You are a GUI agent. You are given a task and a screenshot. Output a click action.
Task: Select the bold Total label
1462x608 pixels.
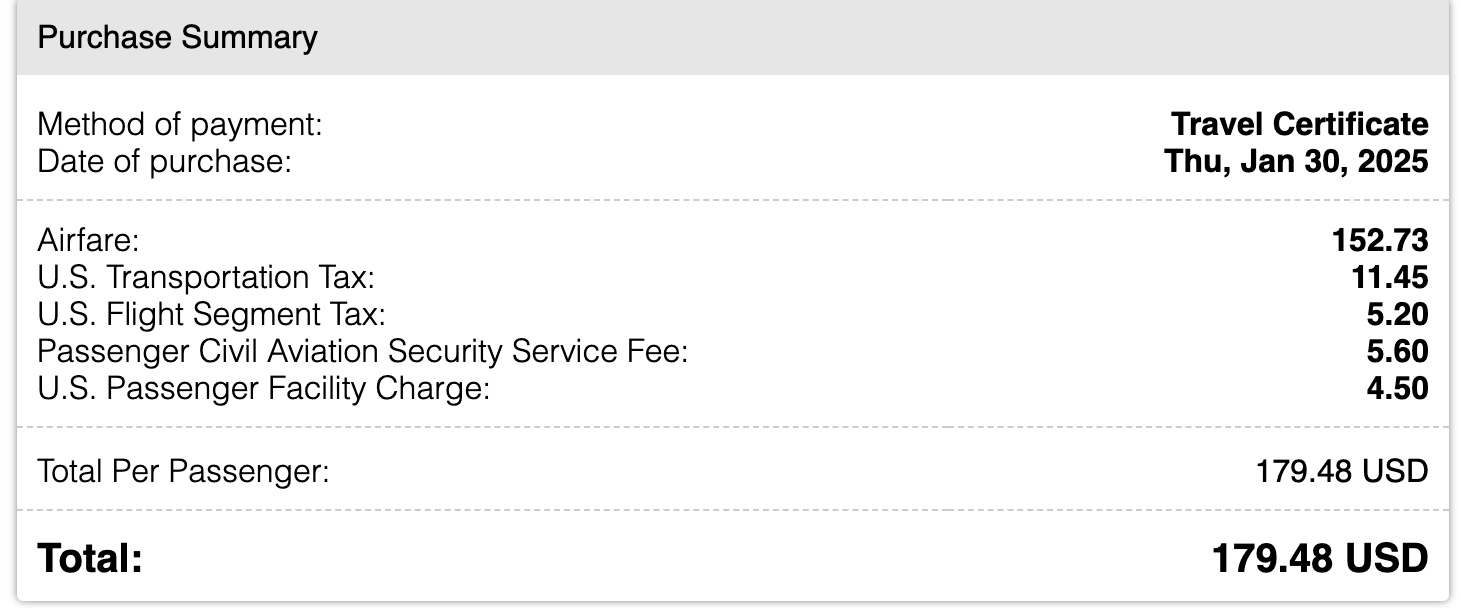coord(90,558)
